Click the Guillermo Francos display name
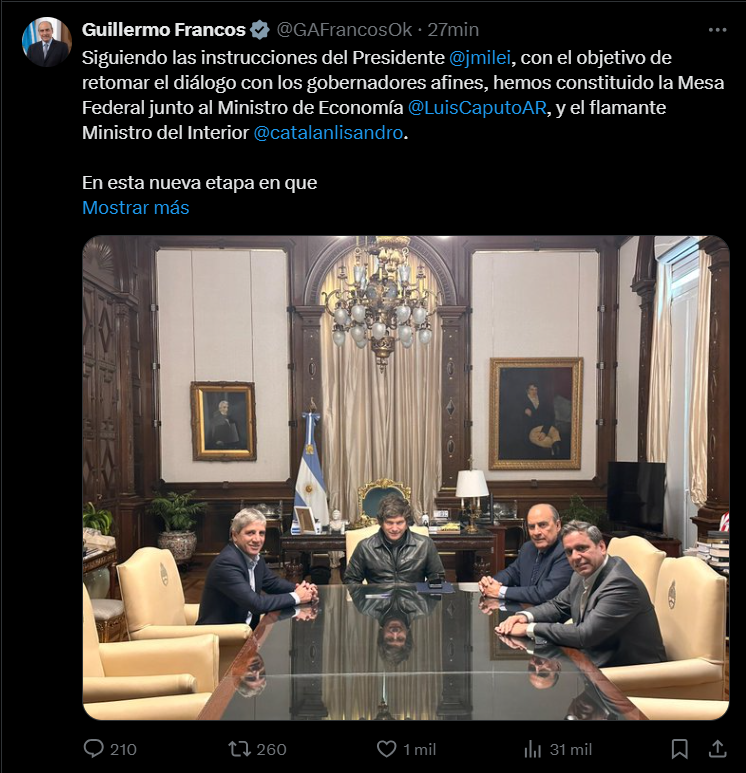 pos(163,29)
